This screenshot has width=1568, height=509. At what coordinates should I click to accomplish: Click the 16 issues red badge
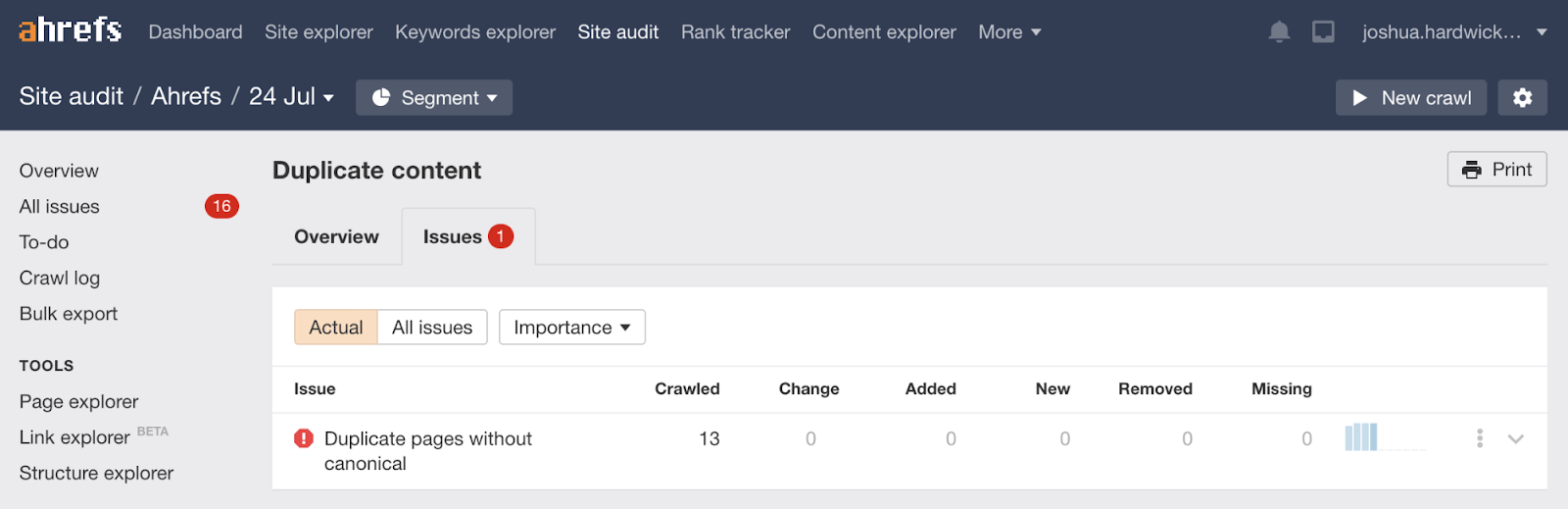click(x=221, y=206)
